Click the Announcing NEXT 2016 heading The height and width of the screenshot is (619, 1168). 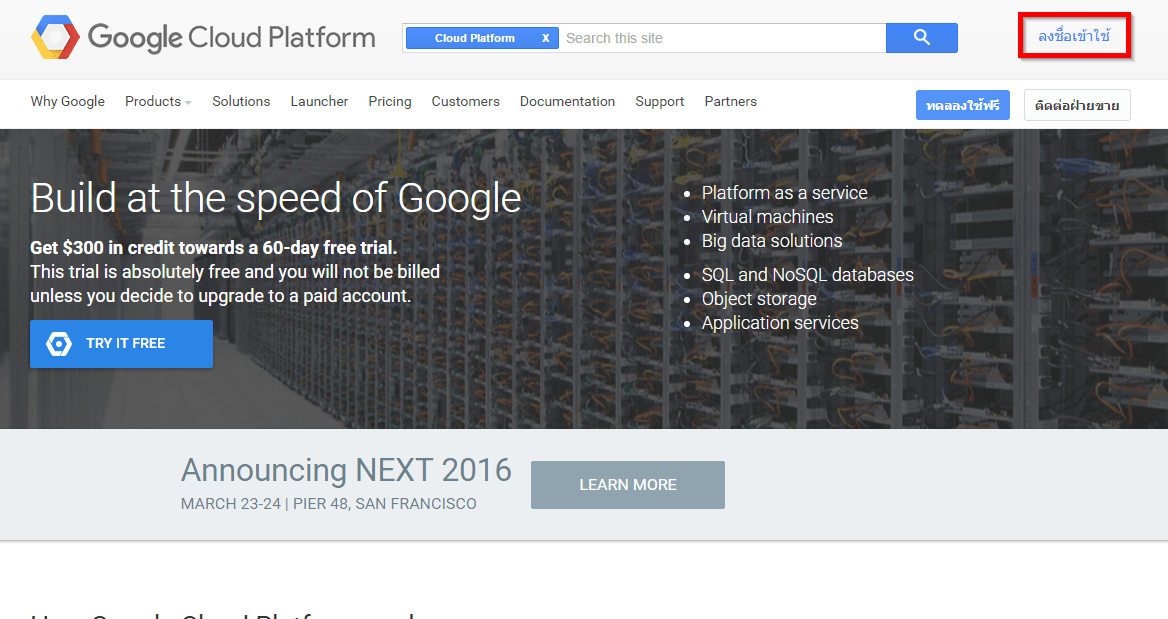pyautogui.click(x=346, y=470)
